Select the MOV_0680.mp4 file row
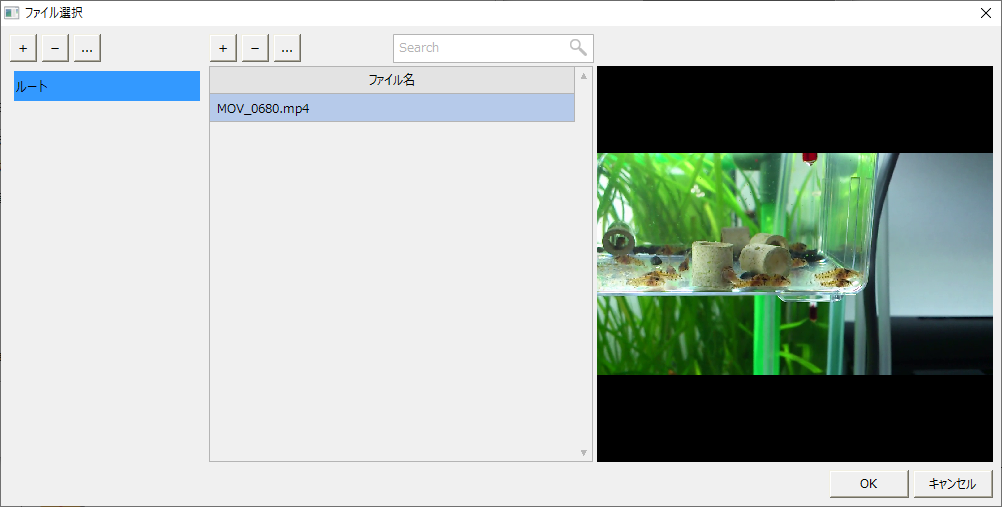This screenshot has width=1002, height=507. 392,108
